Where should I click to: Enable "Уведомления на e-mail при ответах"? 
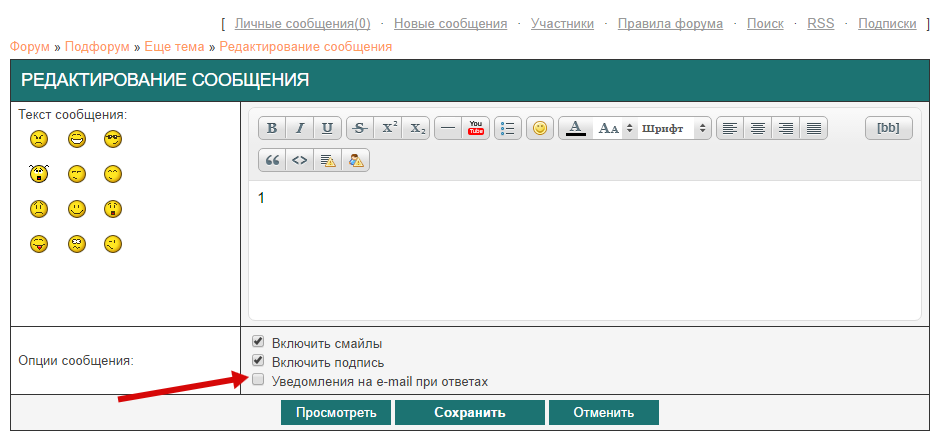258,380
